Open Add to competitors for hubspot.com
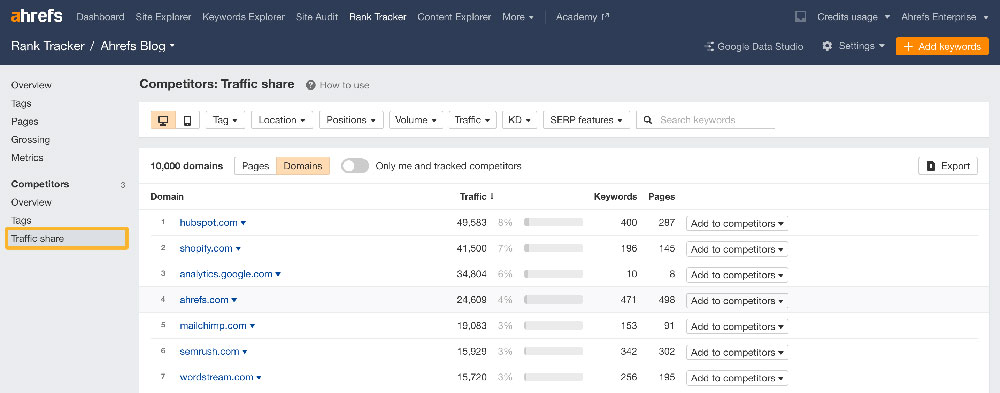Screen dimensions: 1000x393 click(737, 223)
